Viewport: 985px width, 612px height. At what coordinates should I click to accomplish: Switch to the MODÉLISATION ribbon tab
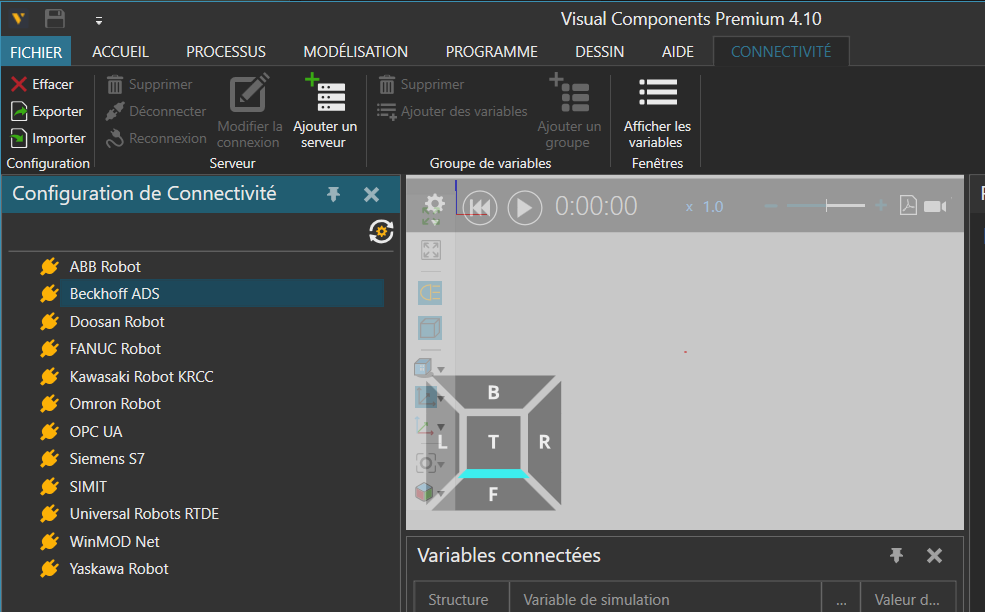point(355,52)
